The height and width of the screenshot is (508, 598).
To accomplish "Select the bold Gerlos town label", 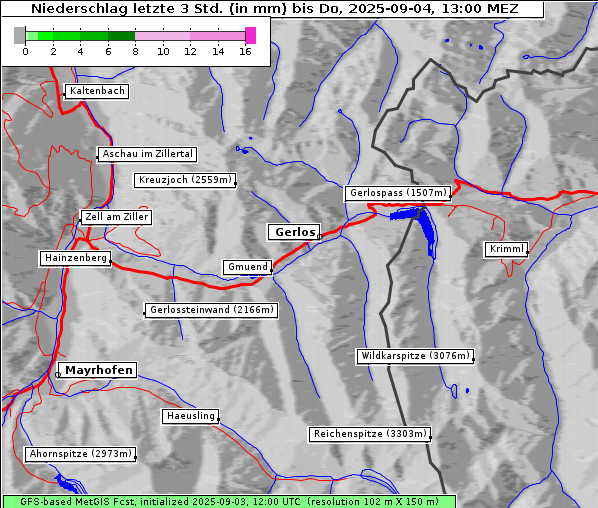I will (294, 232).
